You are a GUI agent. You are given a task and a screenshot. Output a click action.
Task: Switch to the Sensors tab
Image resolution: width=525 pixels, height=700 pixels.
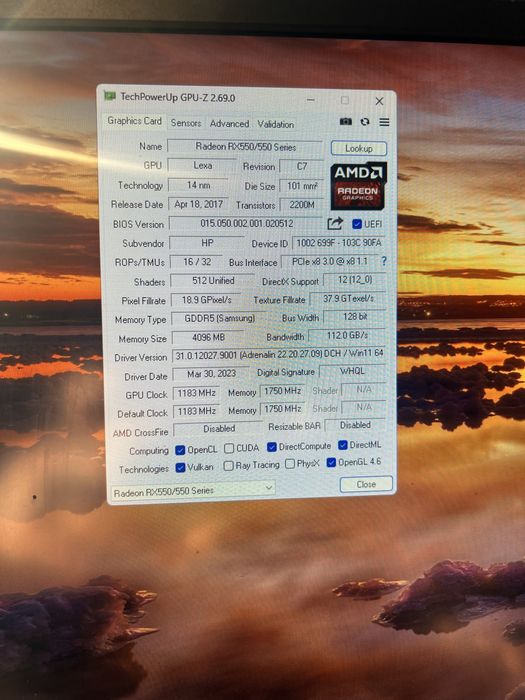tap(186, 123)
